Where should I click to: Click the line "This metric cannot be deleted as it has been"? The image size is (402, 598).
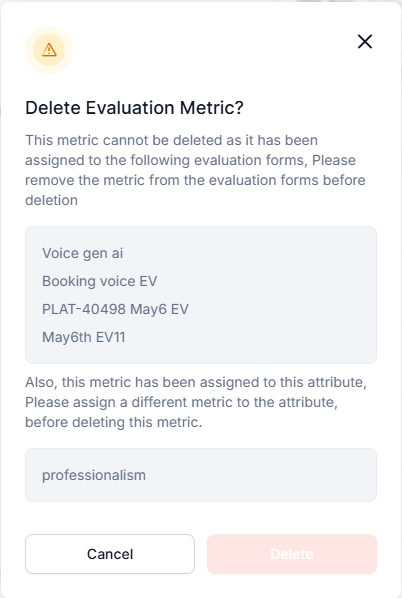171,140
